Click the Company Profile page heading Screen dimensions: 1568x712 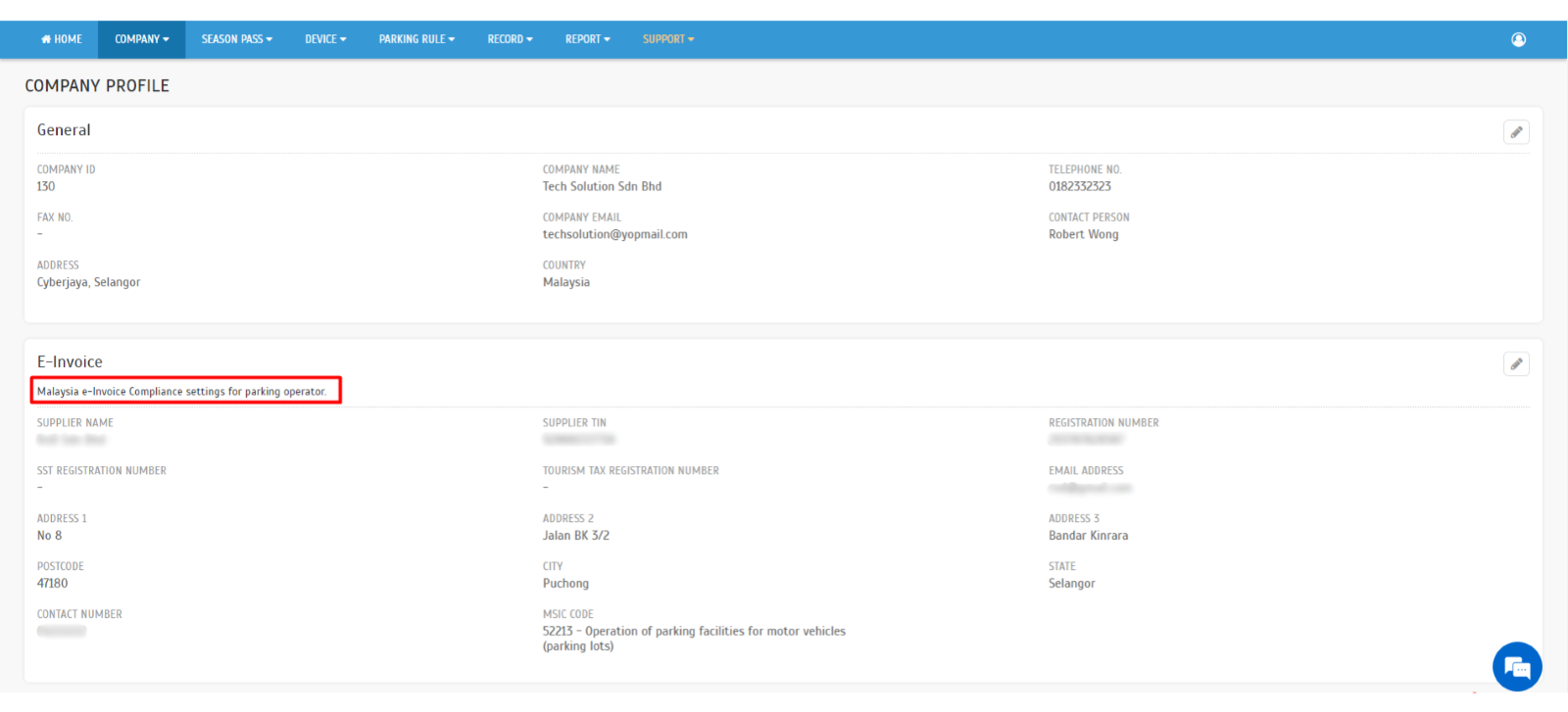(x=97, y=86)
